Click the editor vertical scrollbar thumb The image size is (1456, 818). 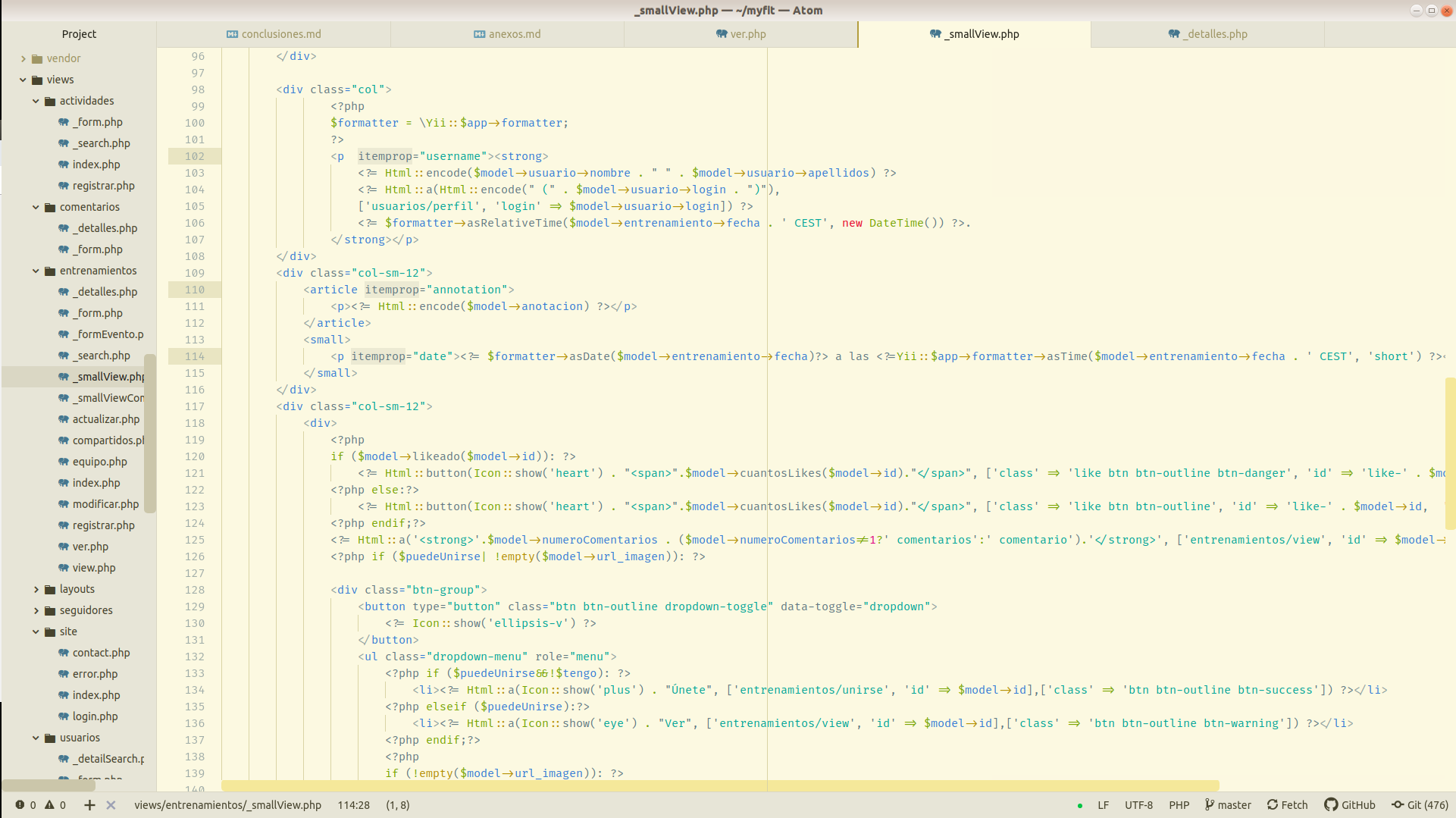1450,453
